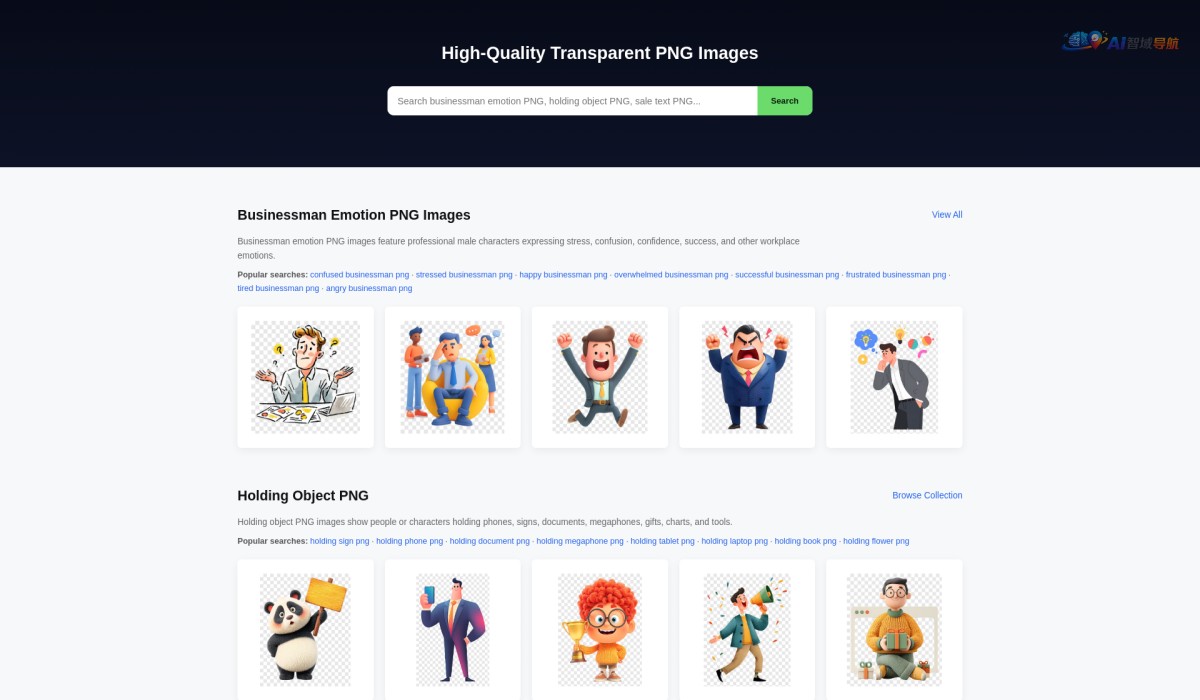Open the stressed businessman on beanbag thumbnail
1200x700 pixels.
(x=452, y=377)
